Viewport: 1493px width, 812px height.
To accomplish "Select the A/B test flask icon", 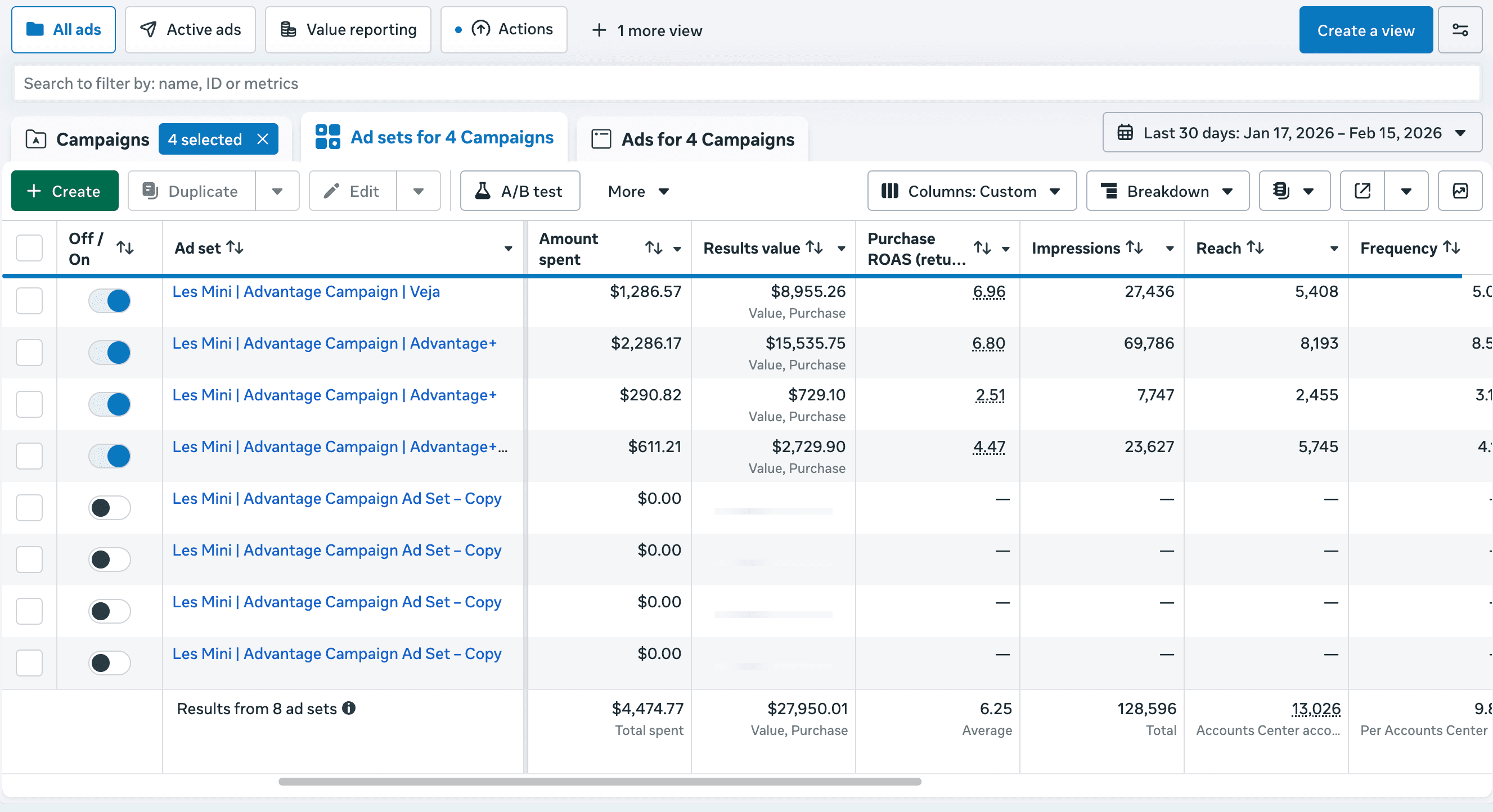I will click(x=483, y=191).
